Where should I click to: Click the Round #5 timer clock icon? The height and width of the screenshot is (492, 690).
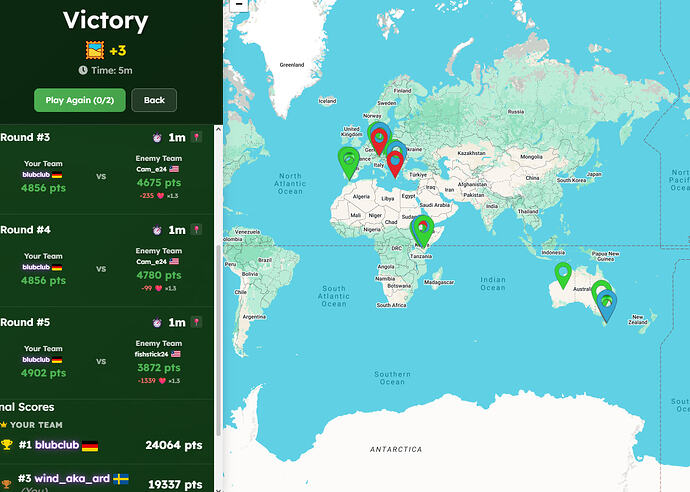pos(157,322)
